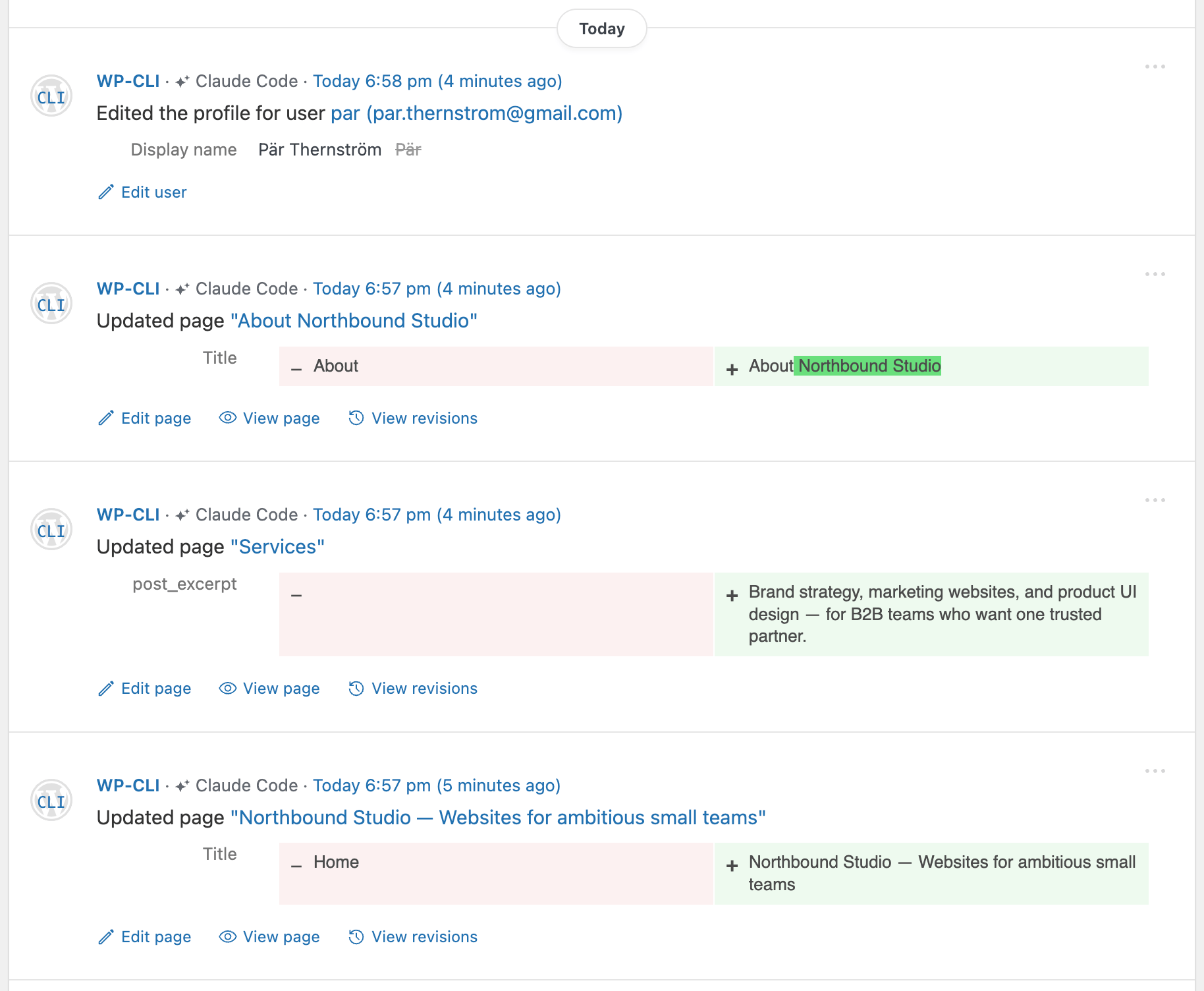Open the three-dots menu for the Services page event
This screenshot has width=1204, height=991.
coord(1155,500)
